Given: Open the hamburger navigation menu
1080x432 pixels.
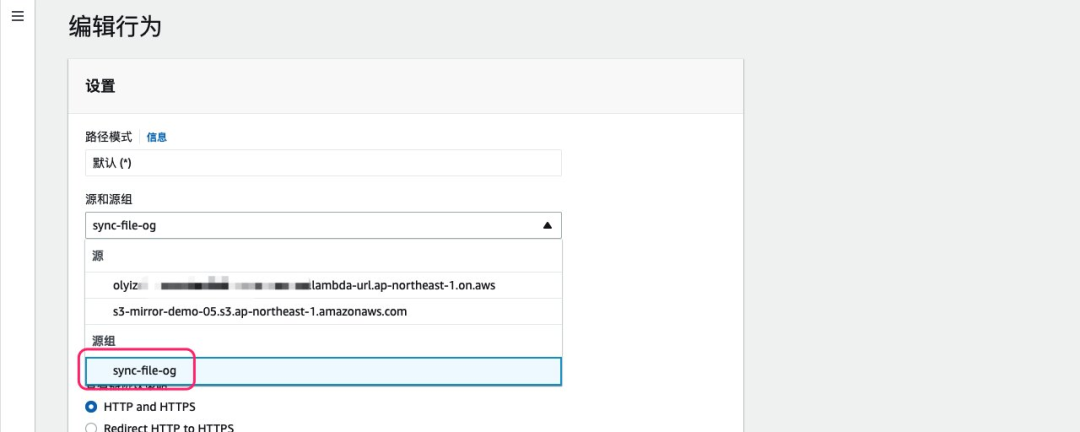Looking at the screenshot, I should coord(17,17).
